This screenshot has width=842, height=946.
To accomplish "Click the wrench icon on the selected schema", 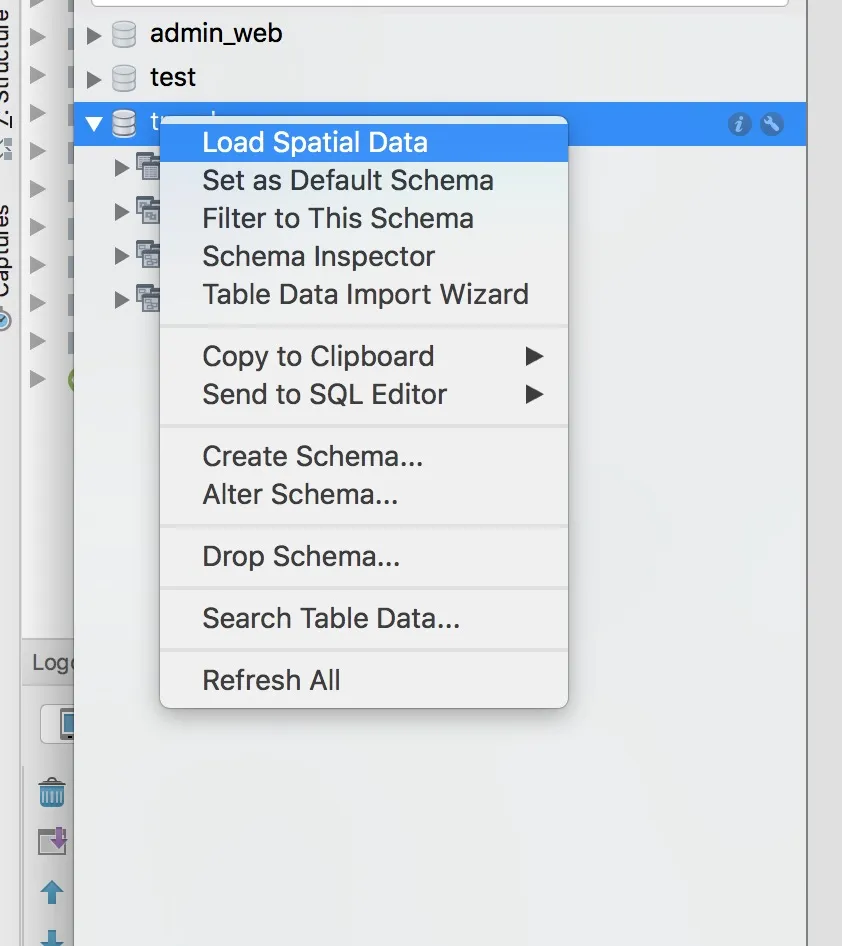I will pos(771,124).
